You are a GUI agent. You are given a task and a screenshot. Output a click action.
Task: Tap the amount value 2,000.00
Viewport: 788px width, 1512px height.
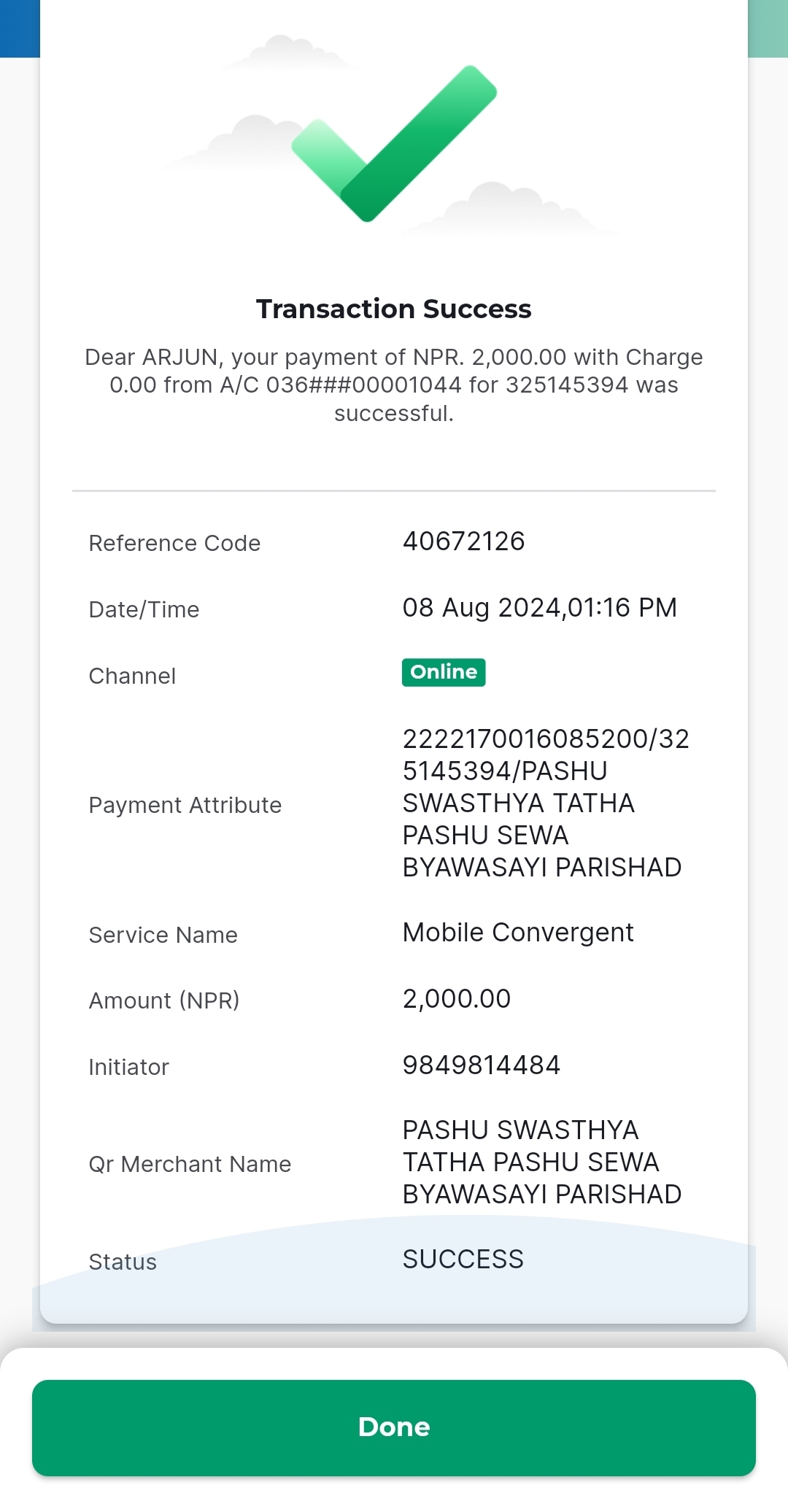457,999
